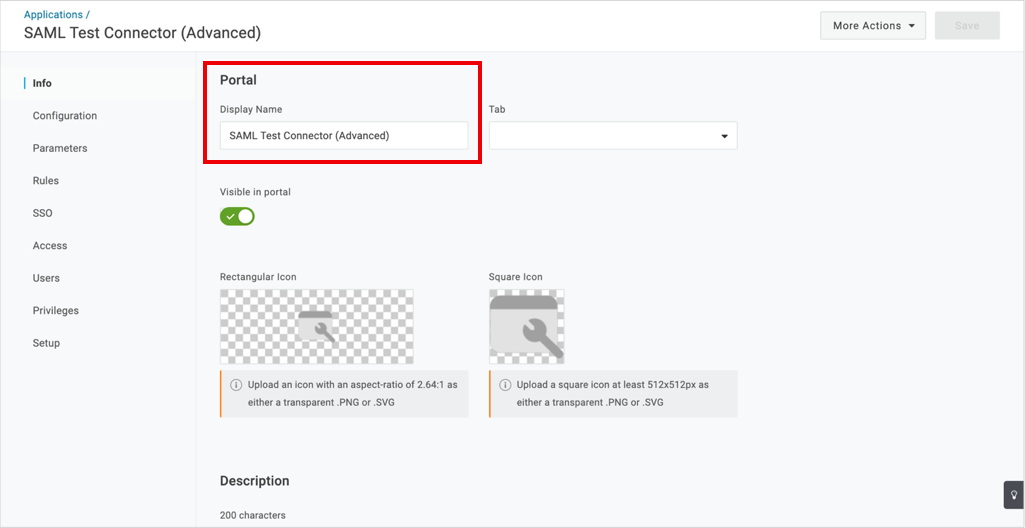
Task: Click the Rectangular Icon upload placeholder
Action: point(316,327)
